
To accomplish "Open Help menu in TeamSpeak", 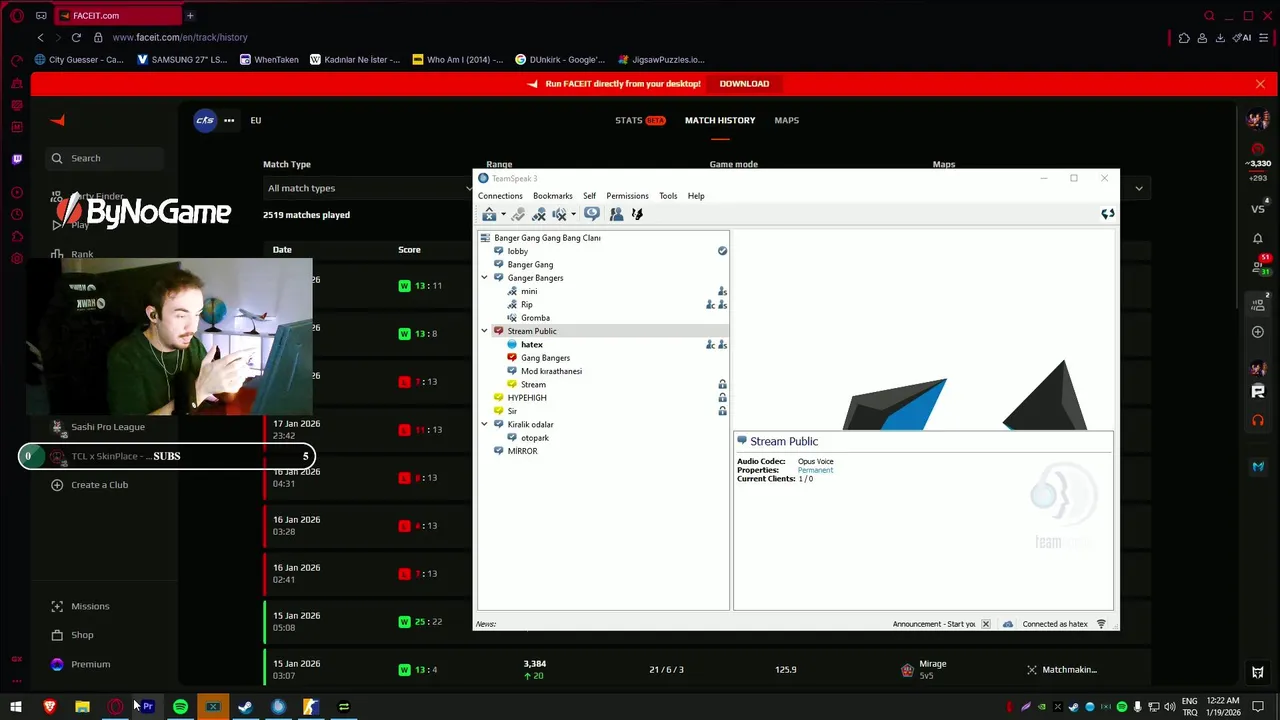I will [x=696, y=196].
